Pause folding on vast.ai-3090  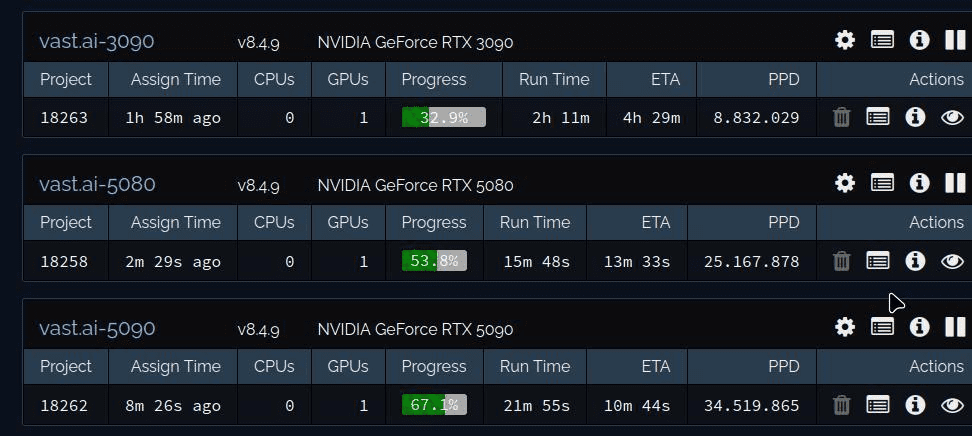[x=955, y=40]
